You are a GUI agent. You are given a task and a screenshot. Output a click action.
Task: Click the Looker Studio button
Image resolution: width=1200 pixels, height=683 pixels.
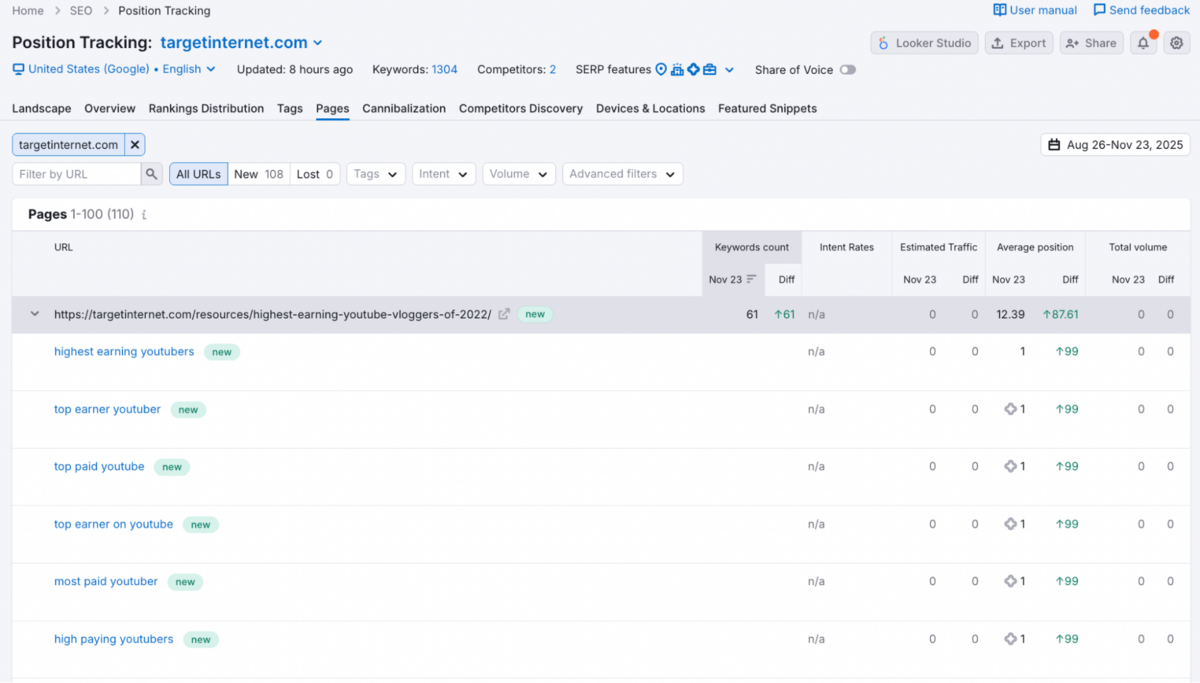point(924,43)
